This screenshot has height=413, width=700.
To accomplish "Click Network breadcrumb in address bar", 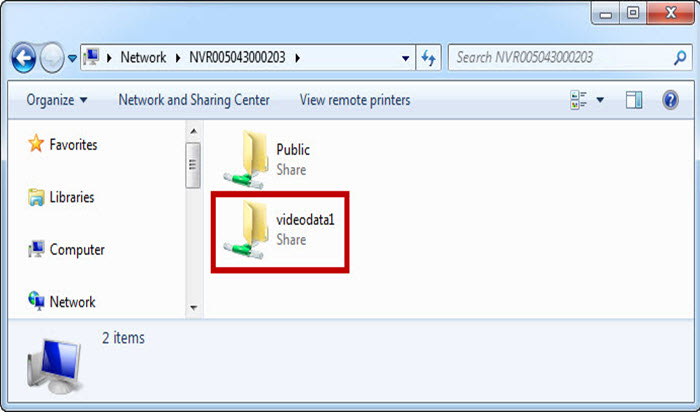I will (143, 57).
